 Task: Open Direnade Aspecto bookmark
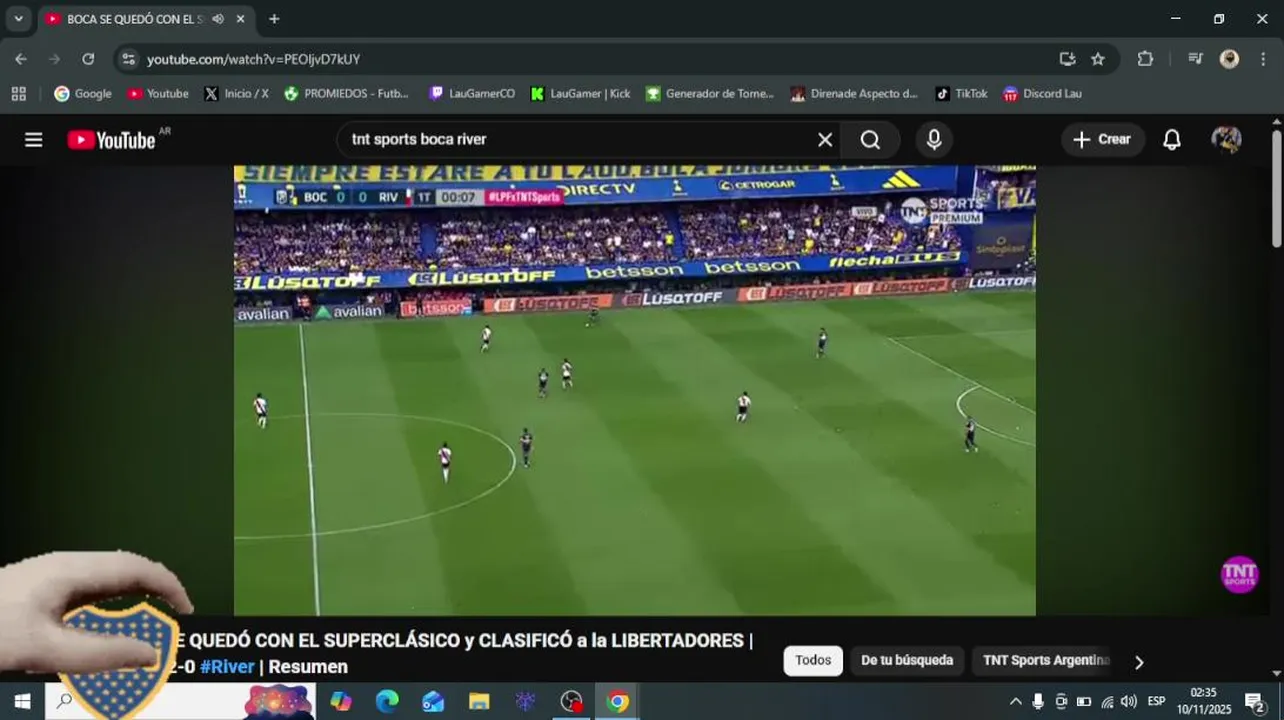pos(854,94)
